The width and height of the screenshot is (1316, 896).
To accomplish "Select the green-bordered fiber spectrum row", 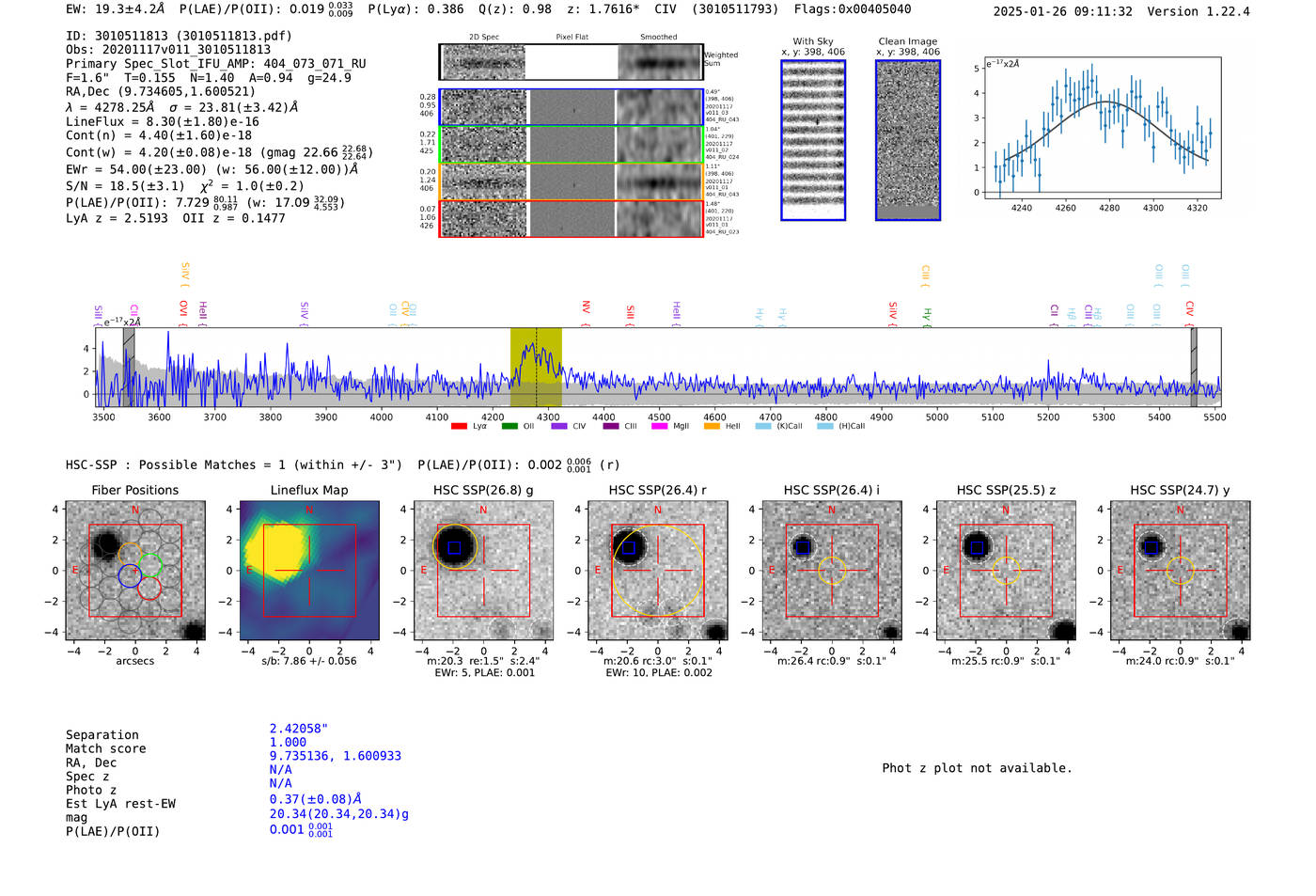I will click(x=572, y=145).
